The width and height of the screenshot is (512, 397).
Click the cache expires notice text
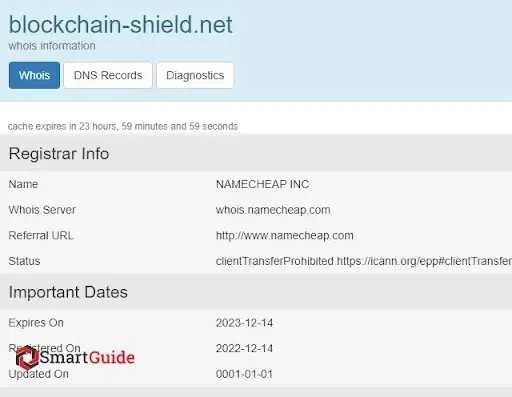pos(123,127)
